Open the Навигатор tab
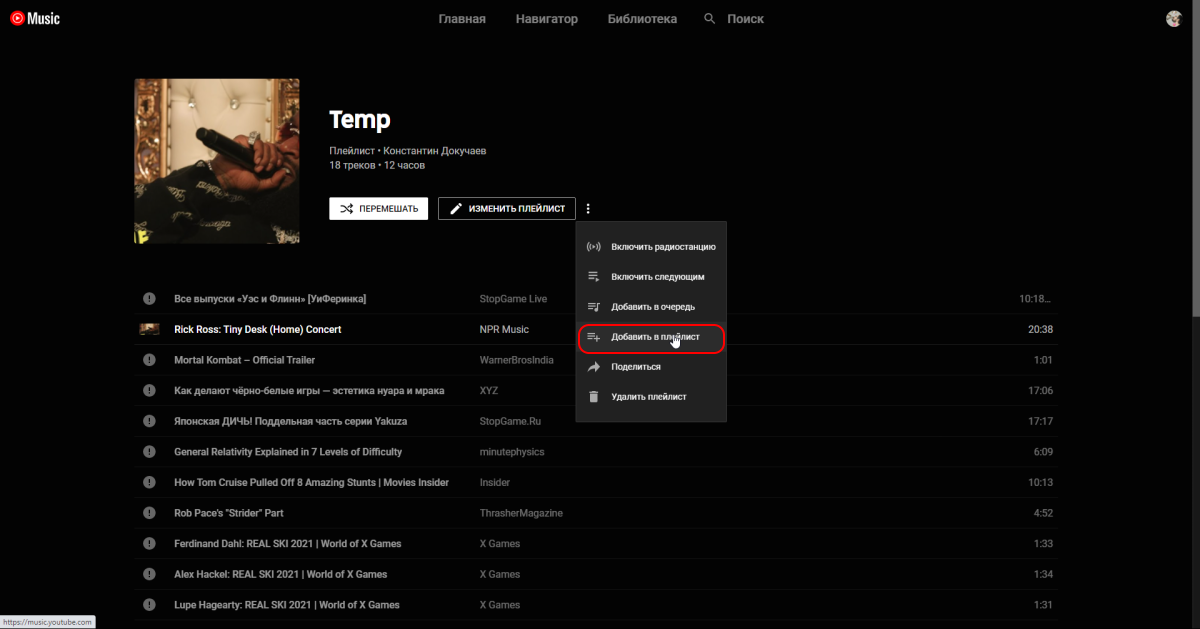 (x=547, y=18)
